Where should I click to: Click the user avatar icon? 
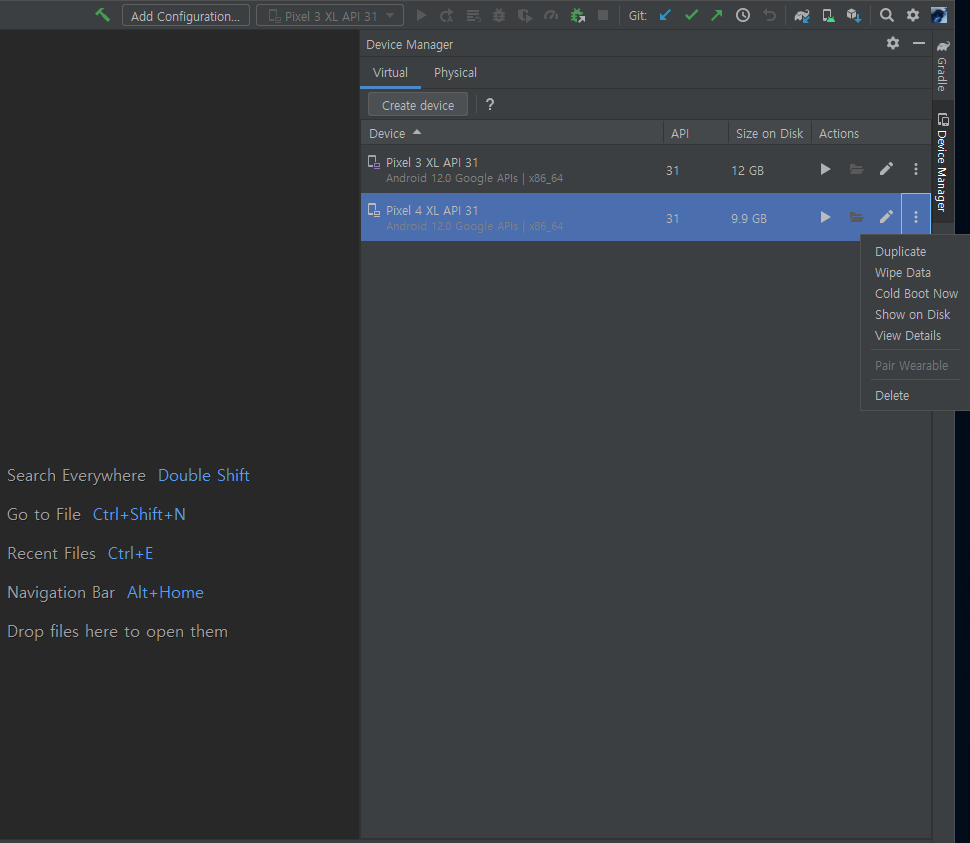click(939, 15)
